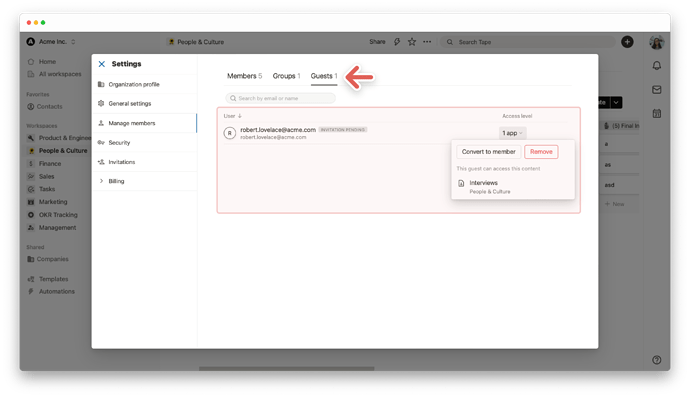This screenshot has height=396, width=690.
Task: Click the horizontal scrollbar at bottom
Action: coord(286,368)
